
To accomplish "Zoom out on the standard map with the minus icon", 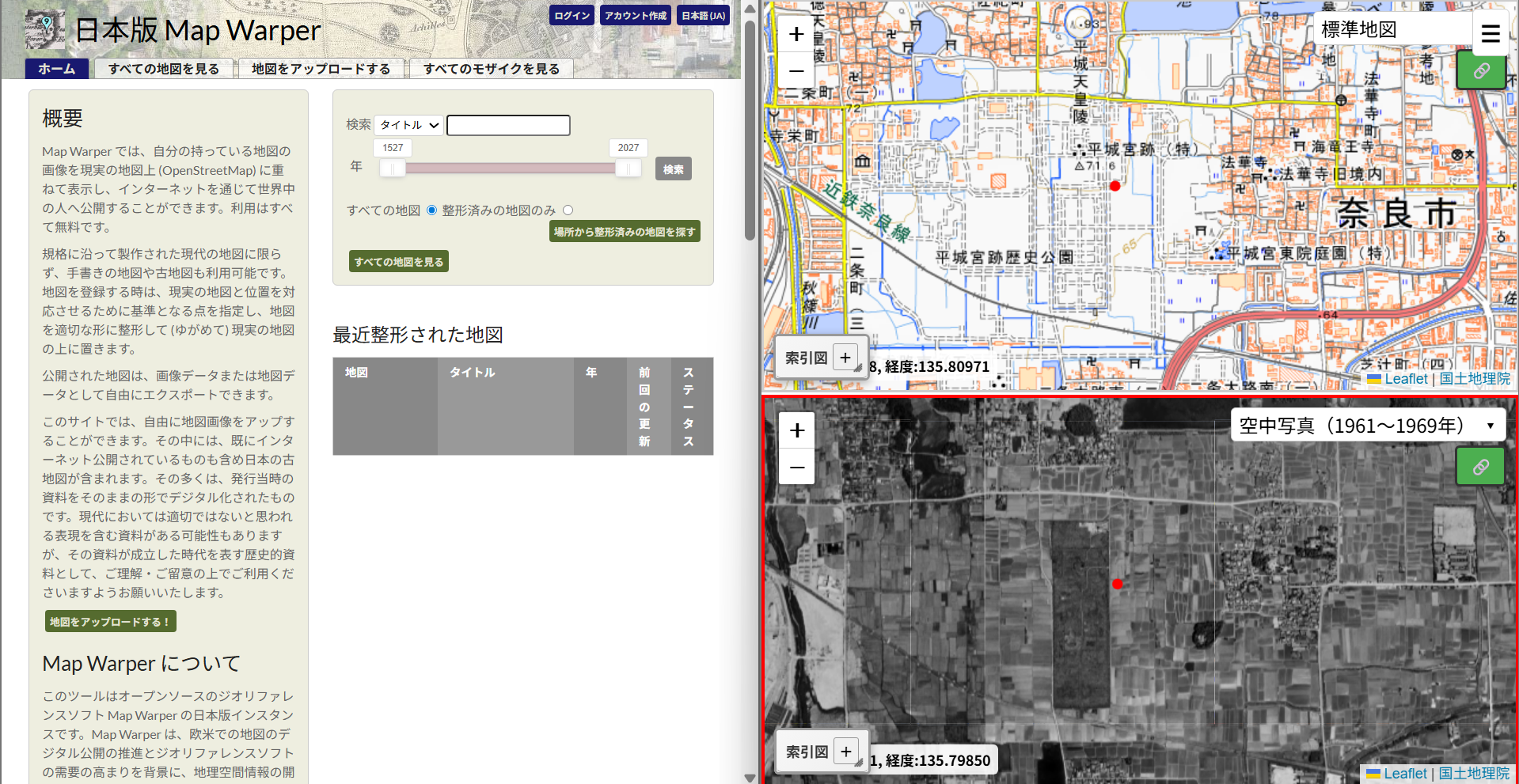I will pyautogui.click(x=796, y=71).
